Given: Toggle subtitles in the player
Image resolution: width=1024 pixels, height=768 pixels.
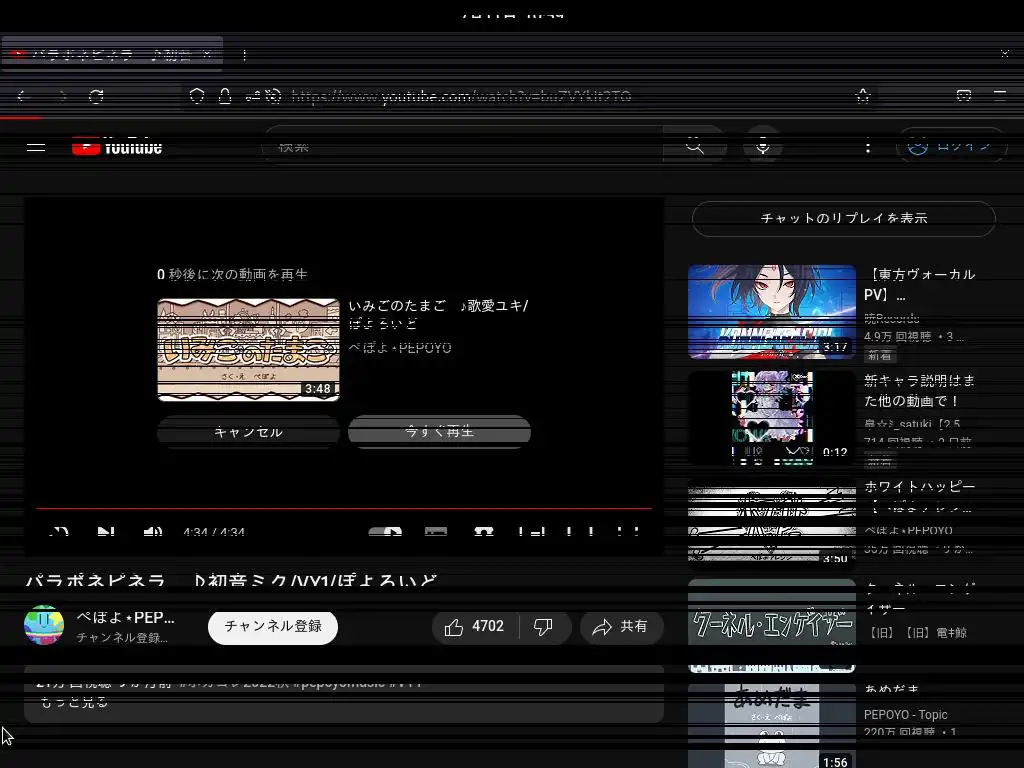Looking at the screenshot, I should pos(436,532).
